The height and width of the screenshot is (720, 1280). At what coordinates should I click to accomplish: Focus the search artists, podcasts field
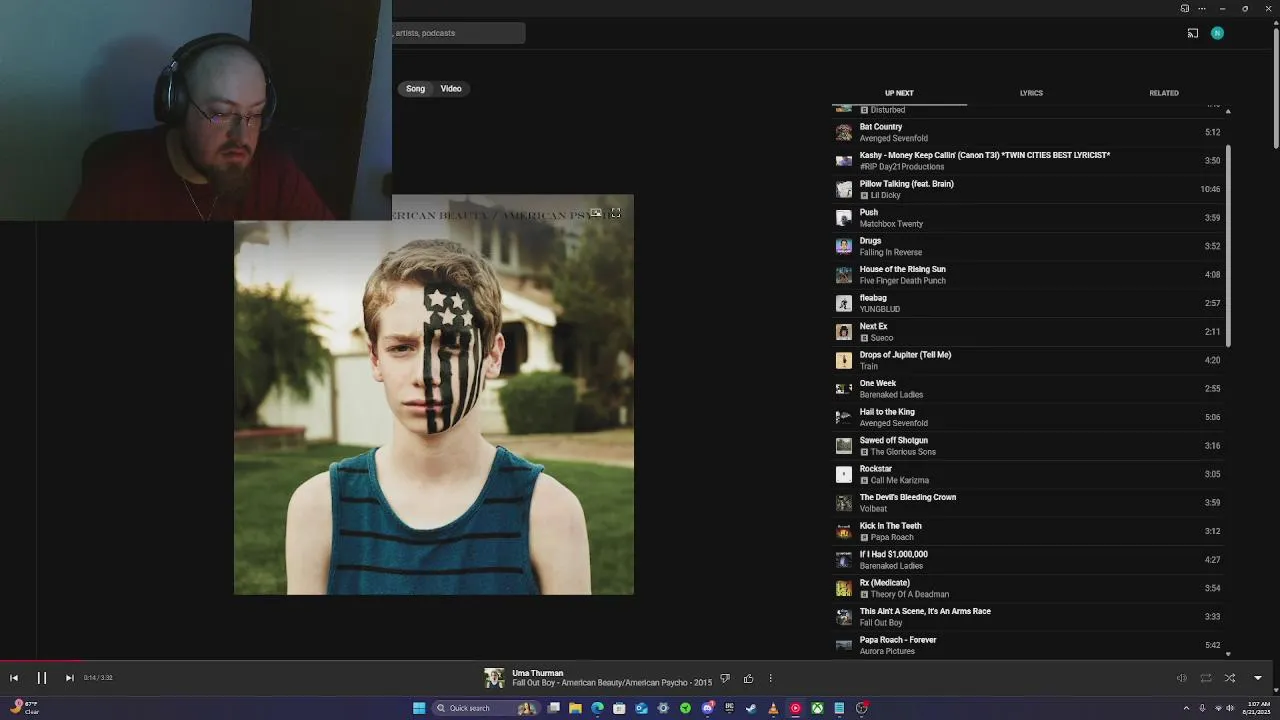[x=458, y=33]
